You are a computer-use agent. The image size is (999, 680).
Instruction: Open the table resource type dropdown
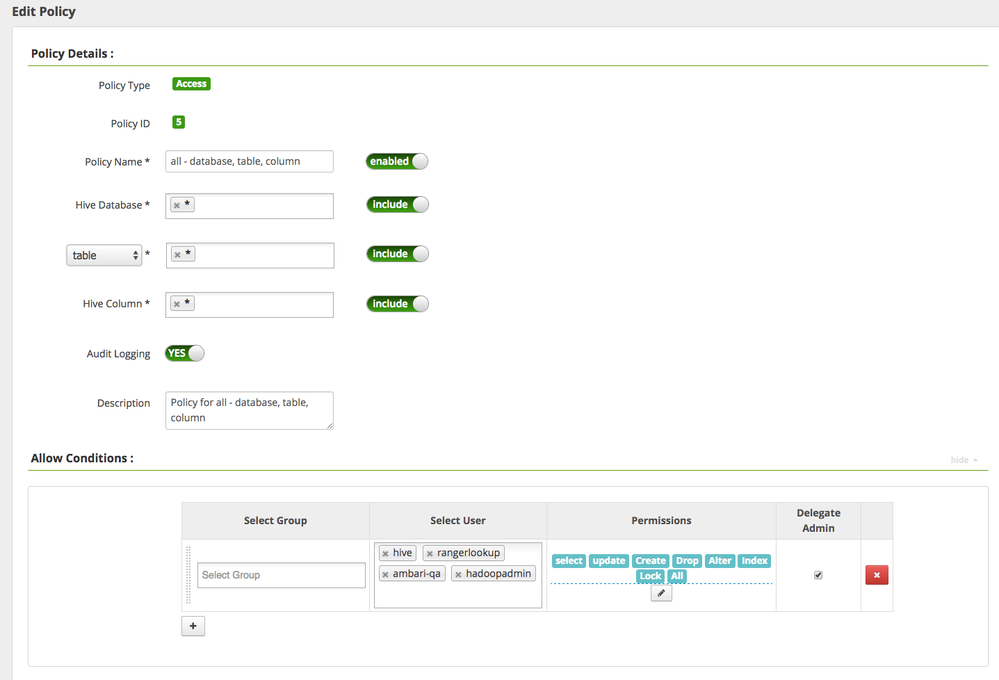tap(105, 256)
